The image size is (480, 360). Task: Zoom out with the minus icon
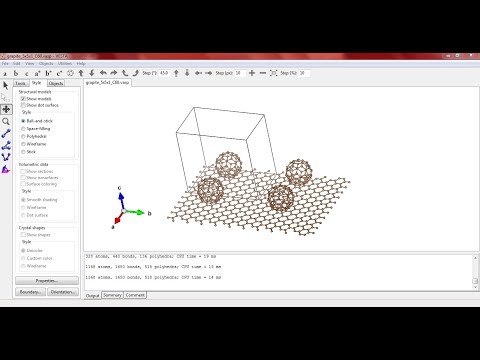pyautogui.click(x=263, y=73)
